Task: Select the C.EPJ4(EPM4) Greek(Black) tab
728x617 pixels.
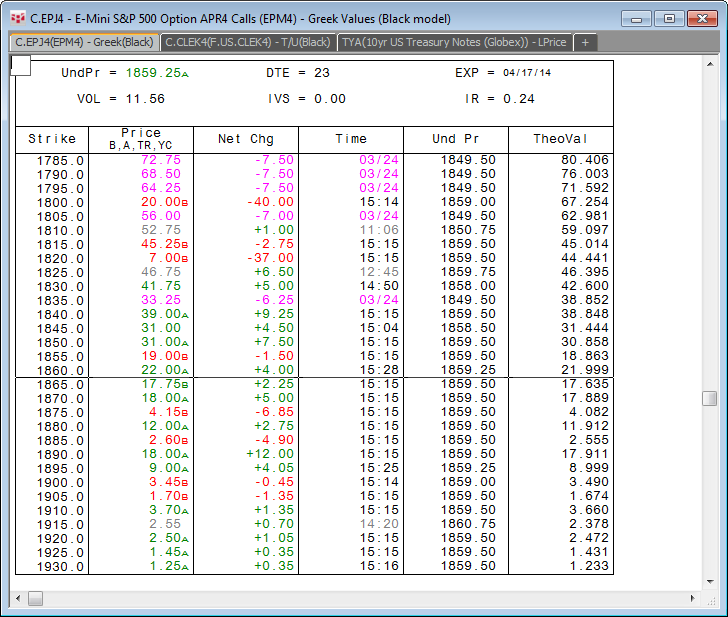Action: coord(84,42)
